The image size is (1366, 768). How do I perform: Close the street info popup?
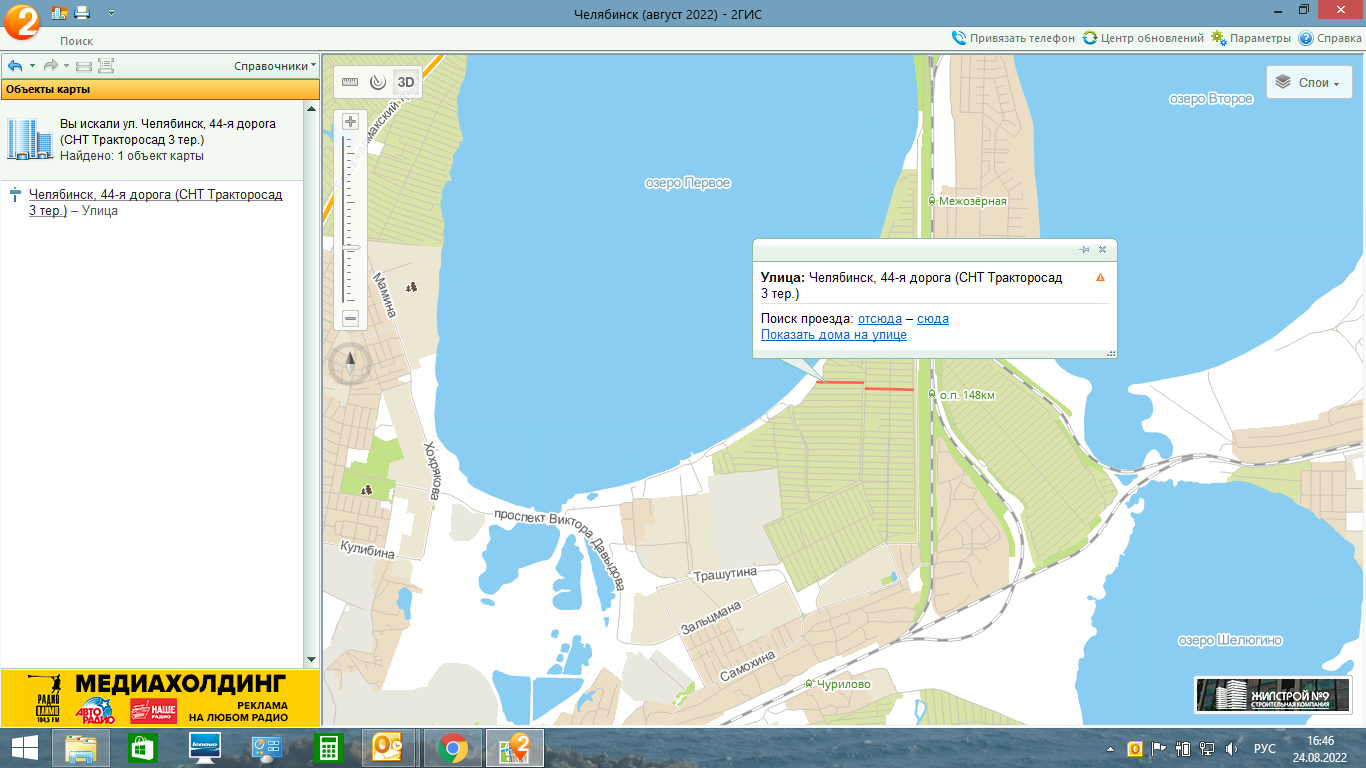point(1102,249)
